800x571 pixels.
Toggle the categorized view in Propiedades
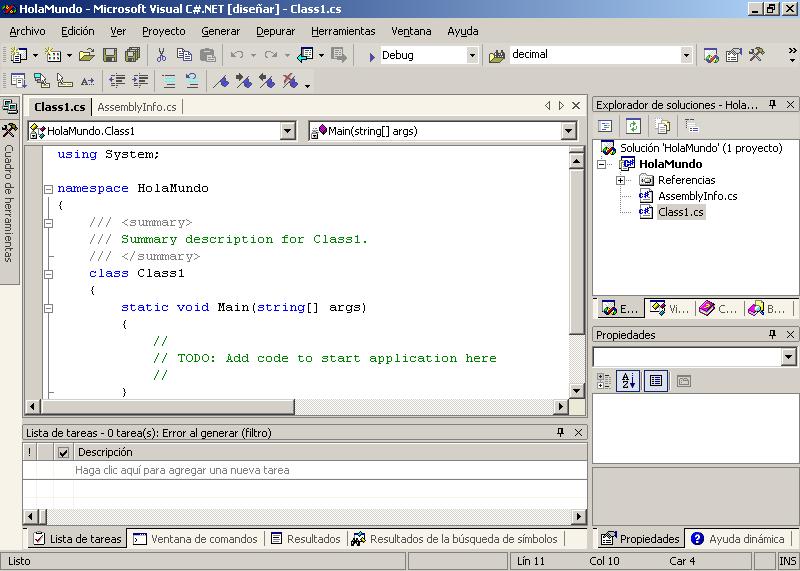click(x=604, y=381)
